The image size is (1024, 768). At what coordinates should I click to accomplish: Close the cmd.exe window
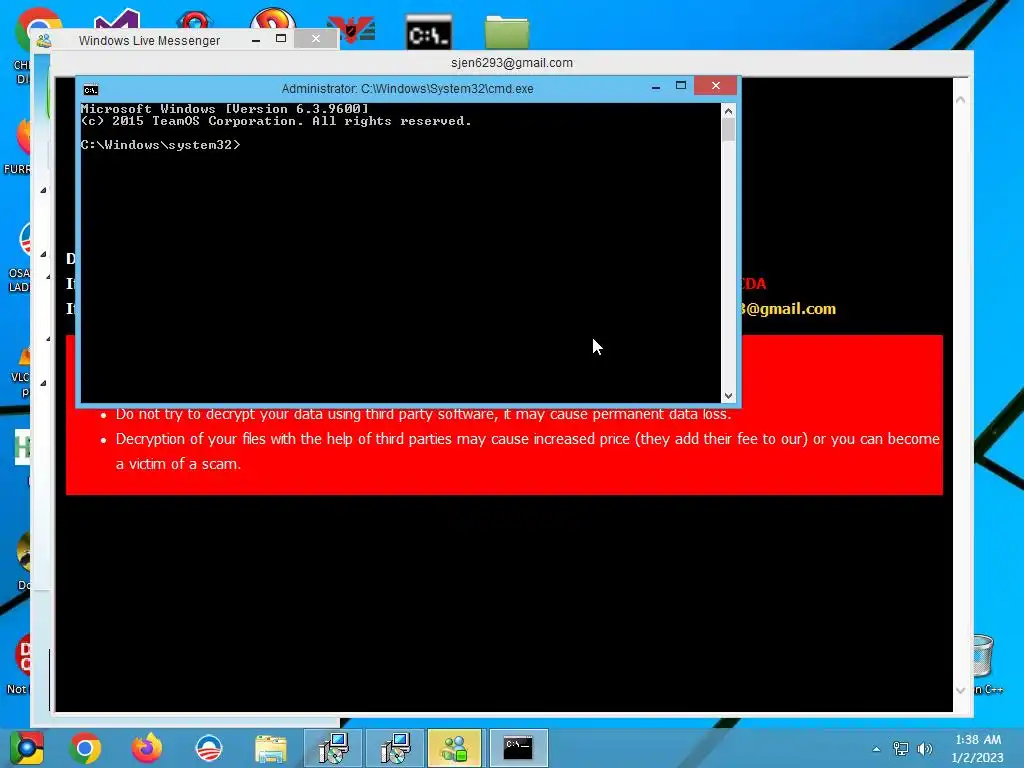pos(716,86)
